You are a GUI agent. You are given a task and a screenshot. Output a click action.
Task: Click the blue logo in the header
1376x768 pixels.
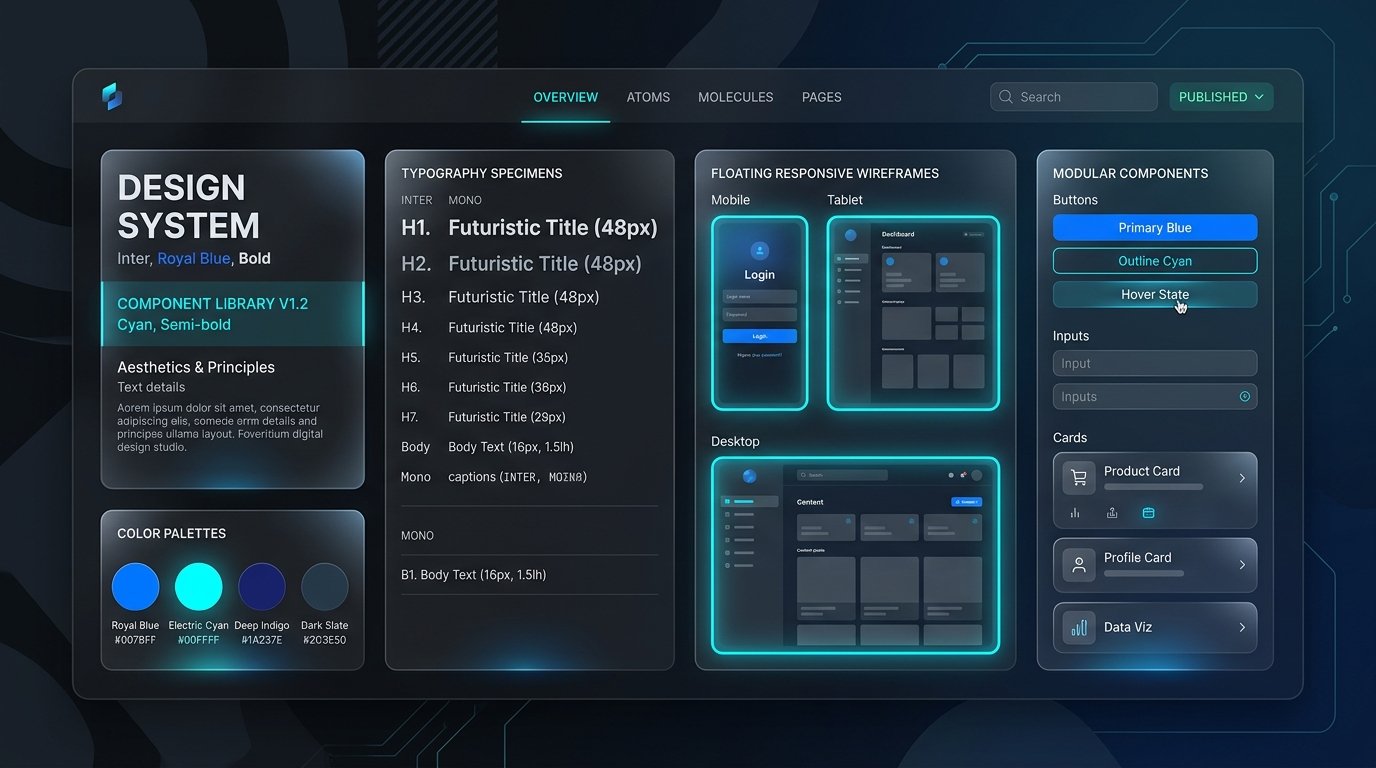(x=111, y=96)
